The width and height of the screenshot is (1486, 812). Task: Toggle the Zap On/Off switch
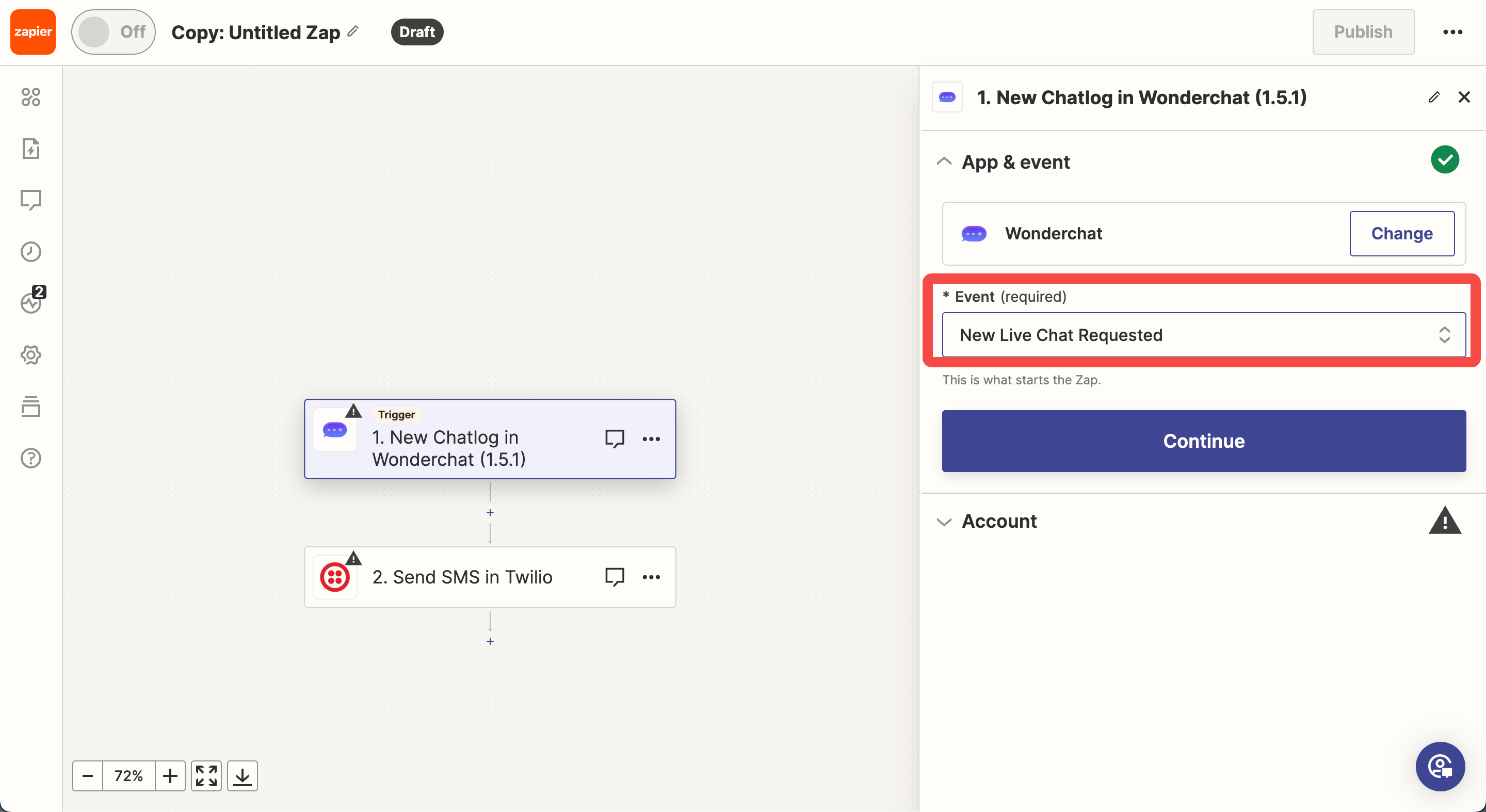pyautogui.click(x=113, y=31)
